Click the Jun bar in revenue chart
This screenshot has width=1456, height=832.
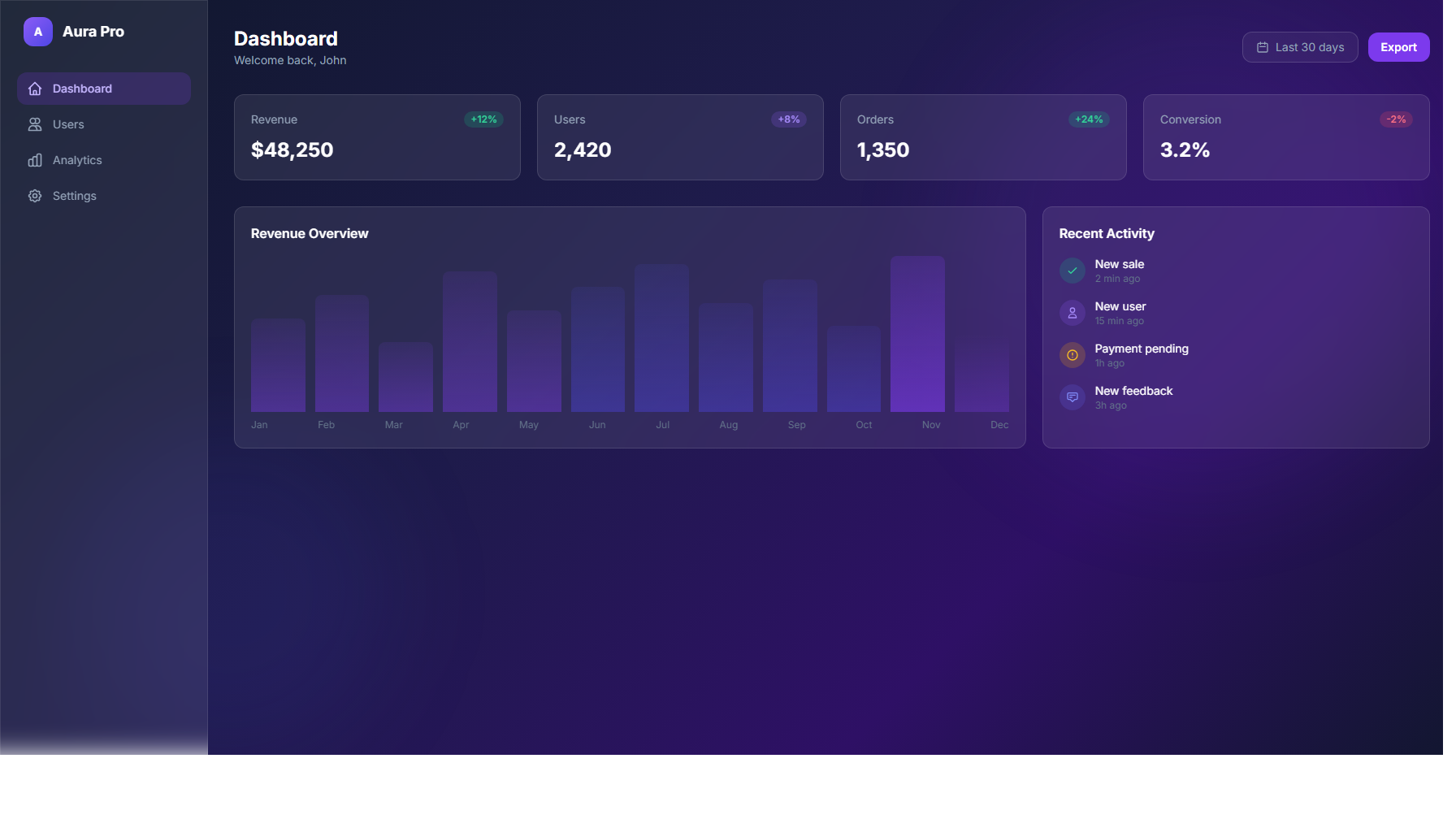point(598,349)
